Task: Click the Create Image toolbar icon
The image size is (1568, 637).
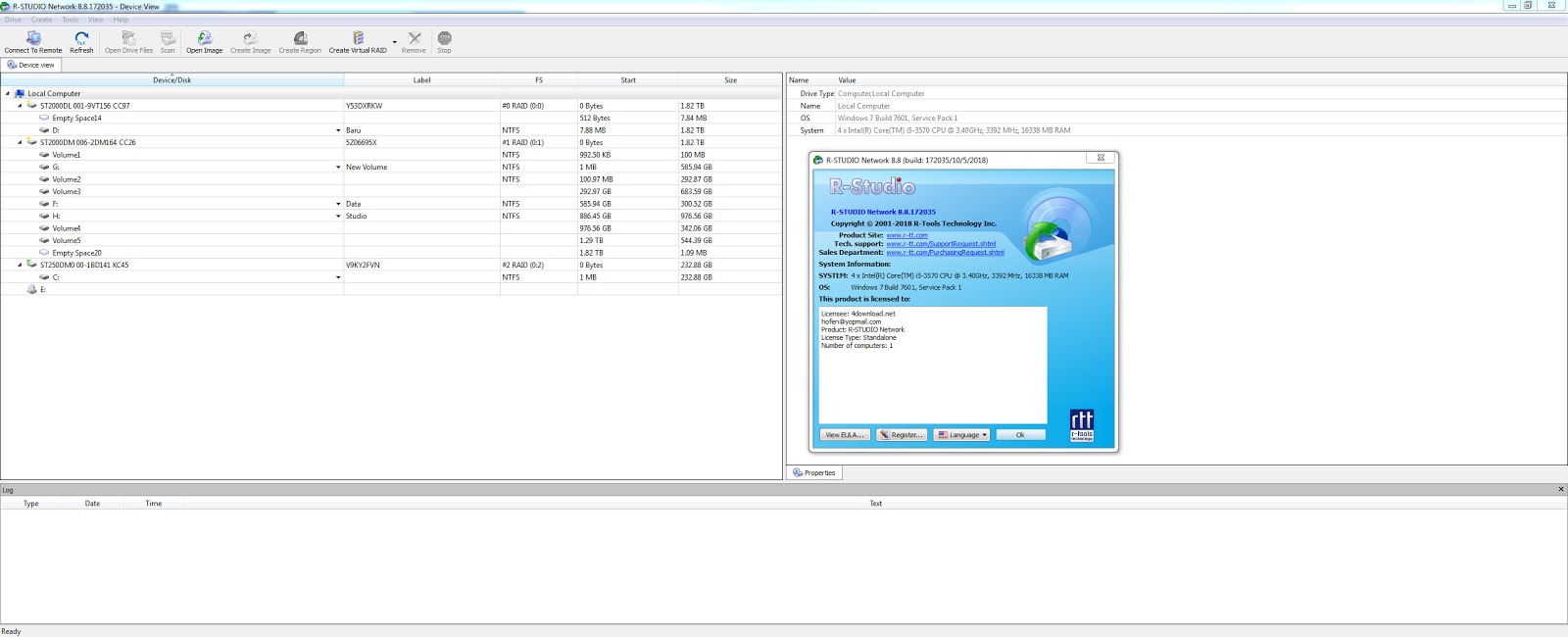Action: (x=250, y=38)
